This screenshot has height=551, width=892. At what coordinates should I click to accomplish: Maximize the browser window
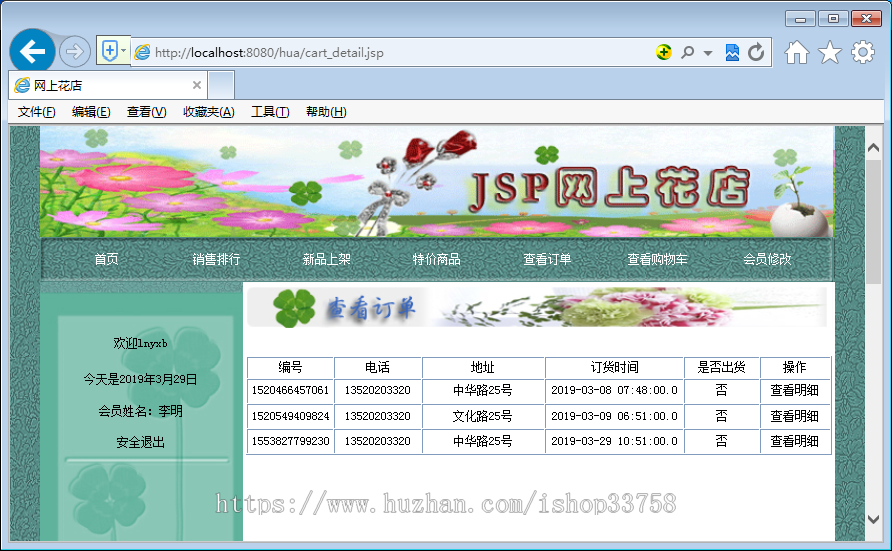click(x=833, y=19)
